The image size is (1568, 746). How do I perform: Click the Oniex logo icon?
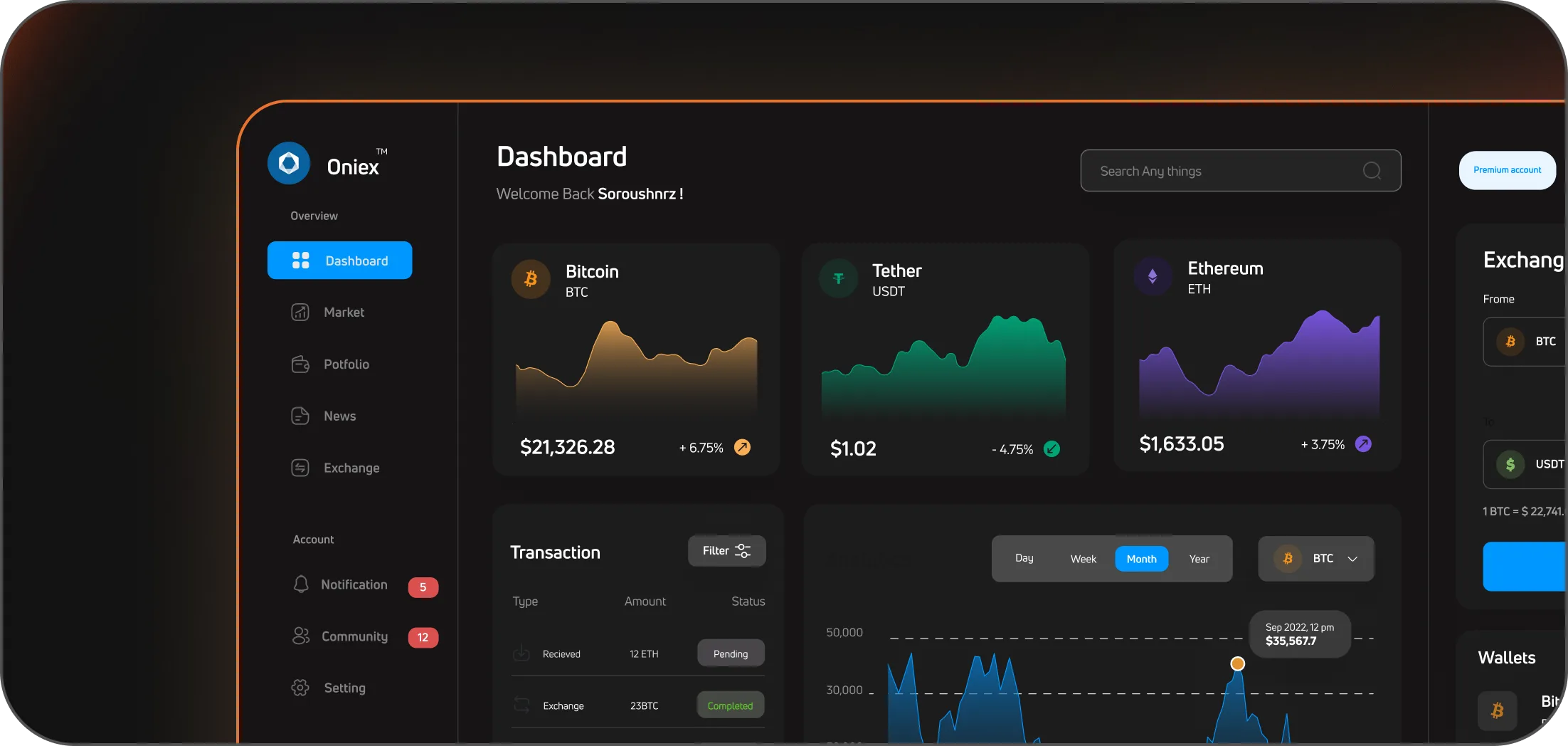click(x=288, y=162)
